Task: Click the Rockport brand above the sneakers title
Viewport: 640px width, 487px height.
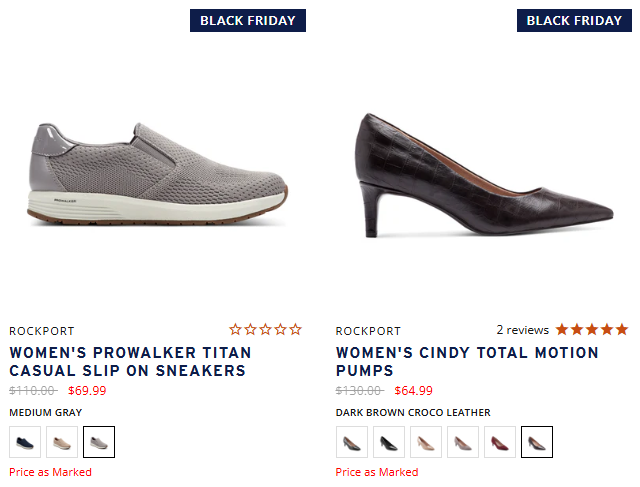Action: [41, 331]
